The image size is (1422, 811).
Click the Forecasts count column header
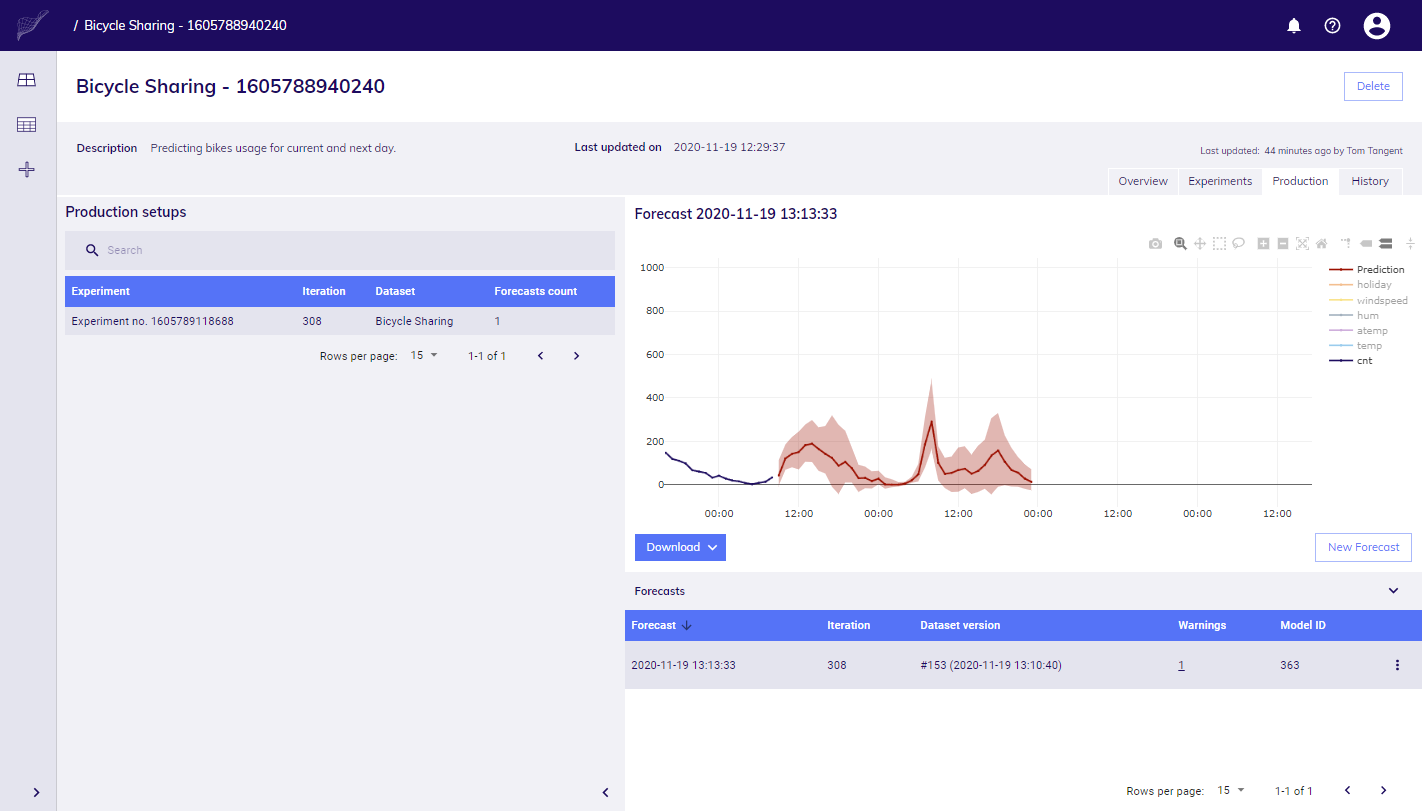(x=535, y=291)
